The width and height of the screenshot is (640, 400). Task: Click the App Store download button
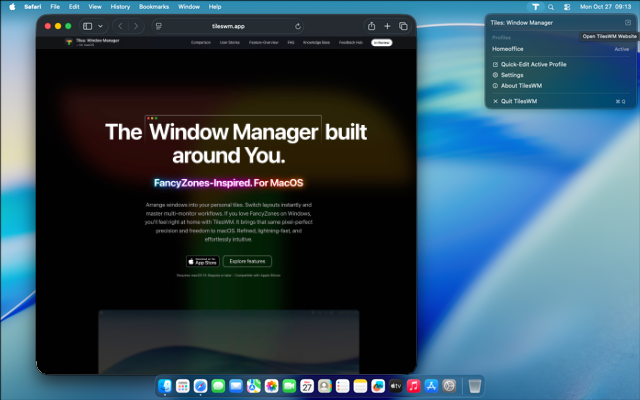pos(203,261)
